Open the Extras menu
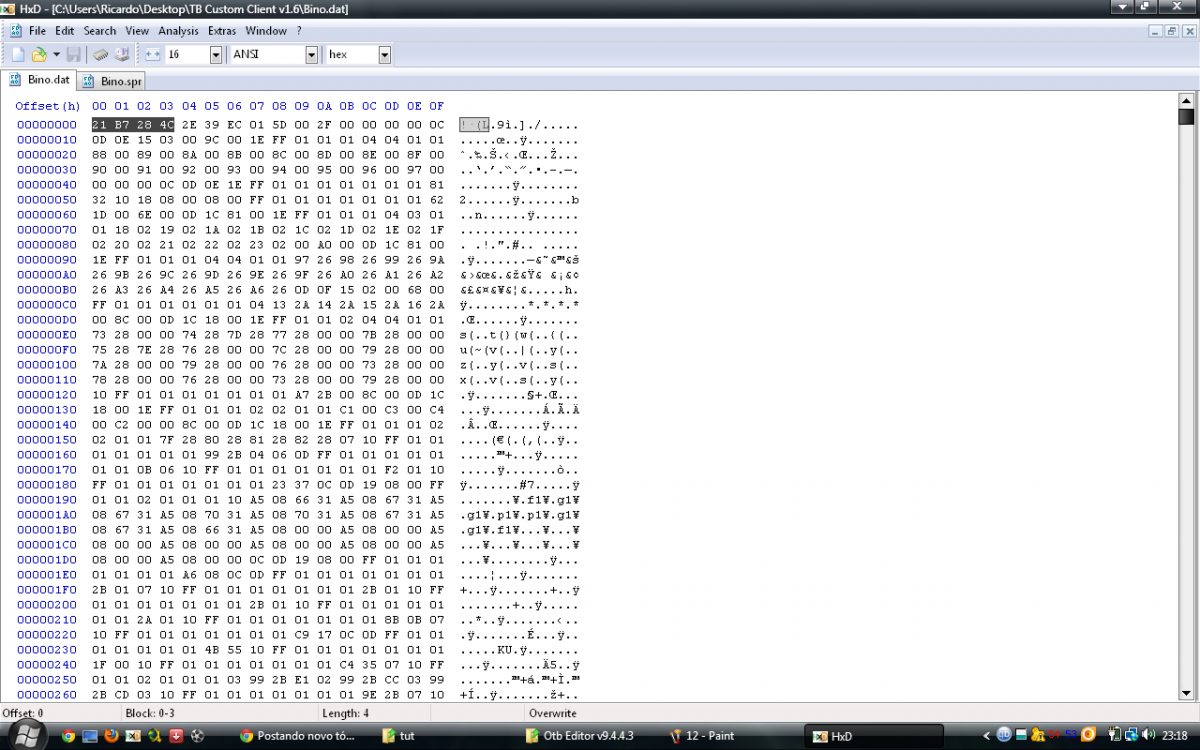Image resolution: width=1200 pixels, height=750 pixels. click(222, 31)
